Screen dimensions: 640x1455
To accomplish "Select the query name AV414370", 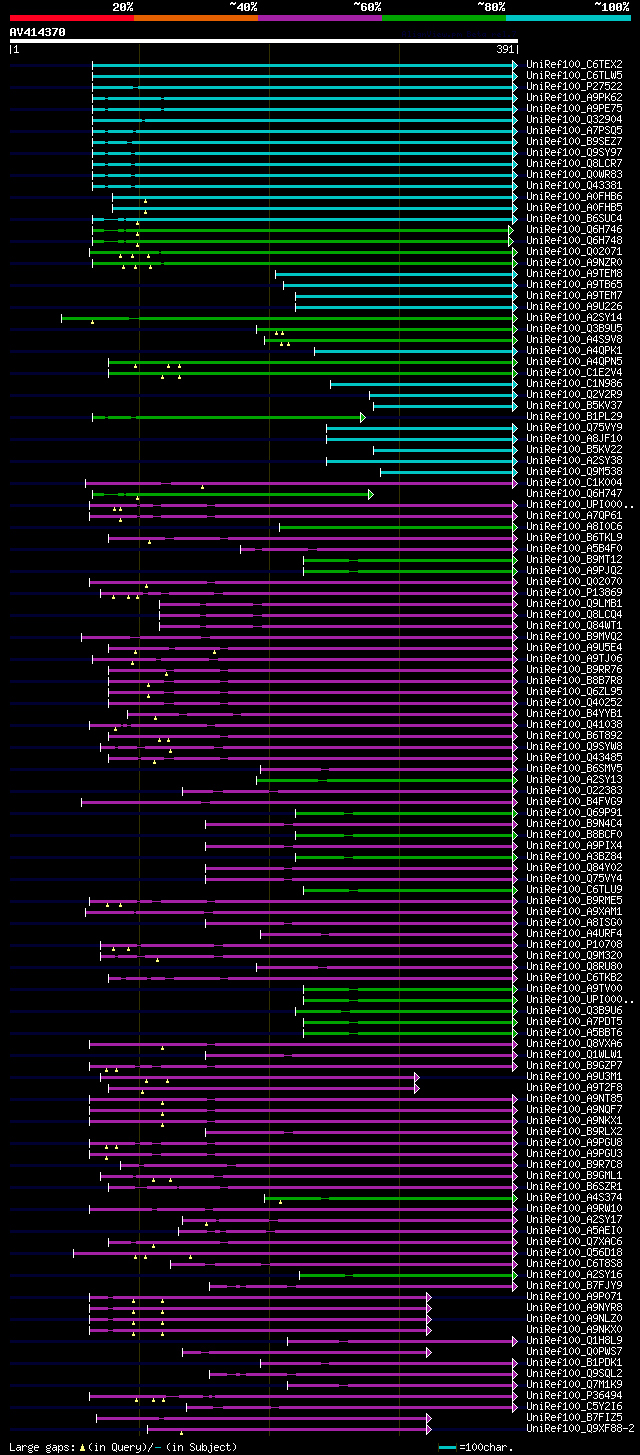I will click(38, 32).
